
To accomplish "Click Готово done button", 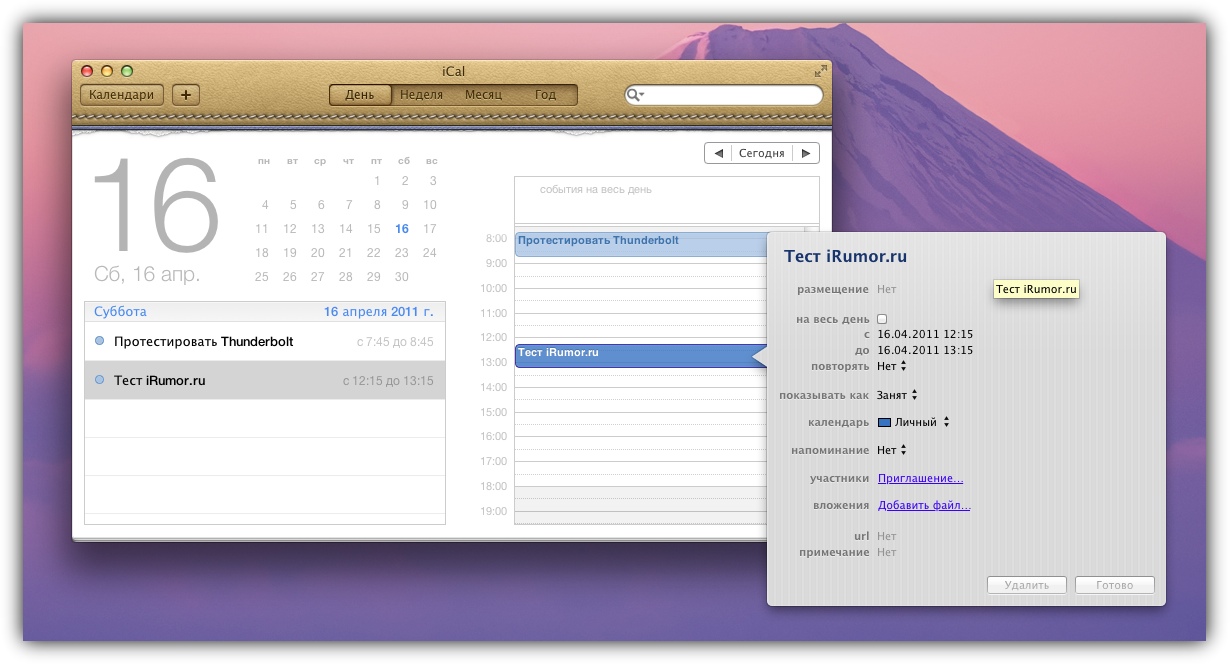I will point(1115,585).
